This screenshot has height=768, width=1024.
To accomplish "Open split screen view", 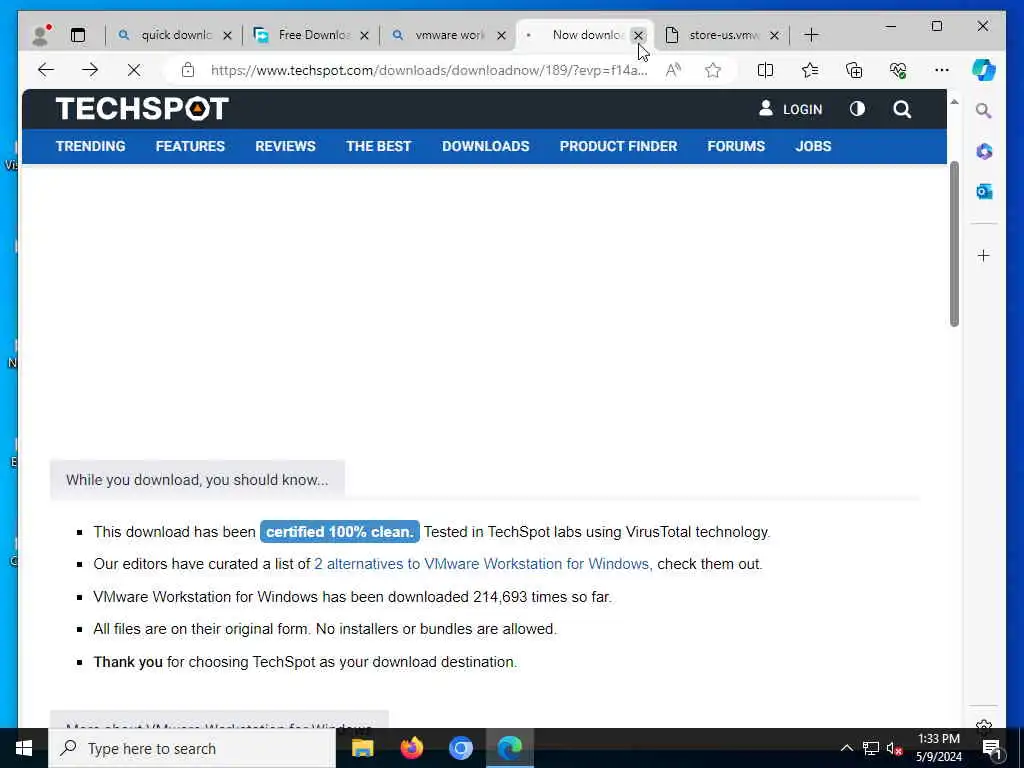I will point(765,70).
